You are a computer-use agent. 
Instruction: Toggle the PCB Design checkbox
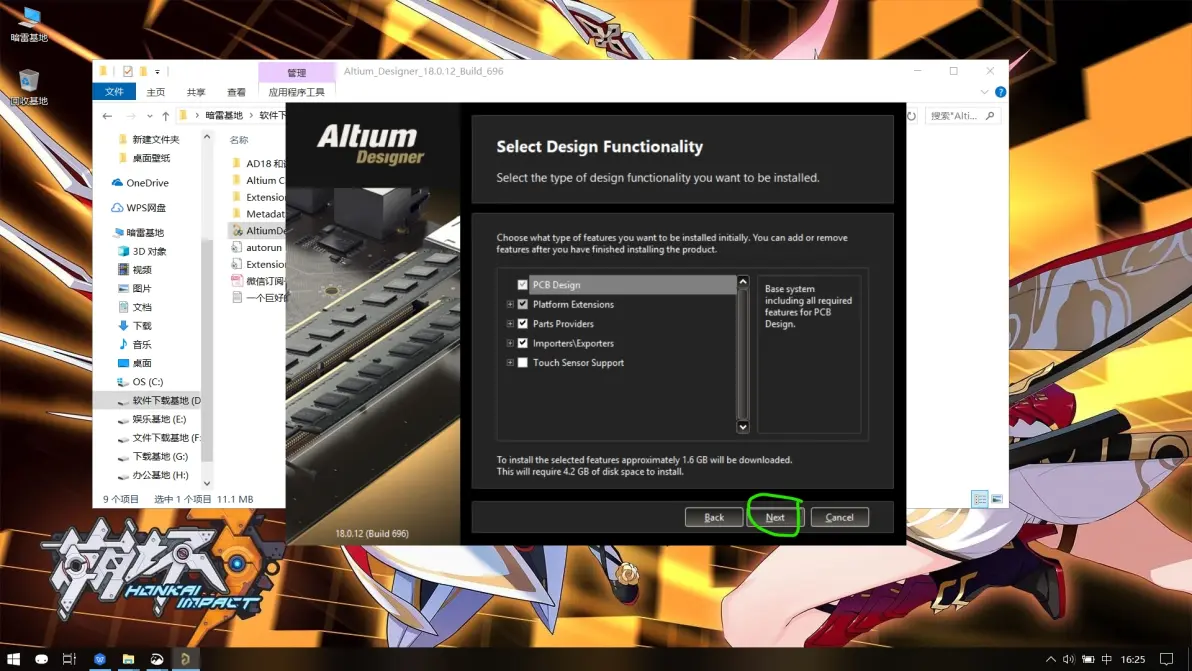pos(522,285)
